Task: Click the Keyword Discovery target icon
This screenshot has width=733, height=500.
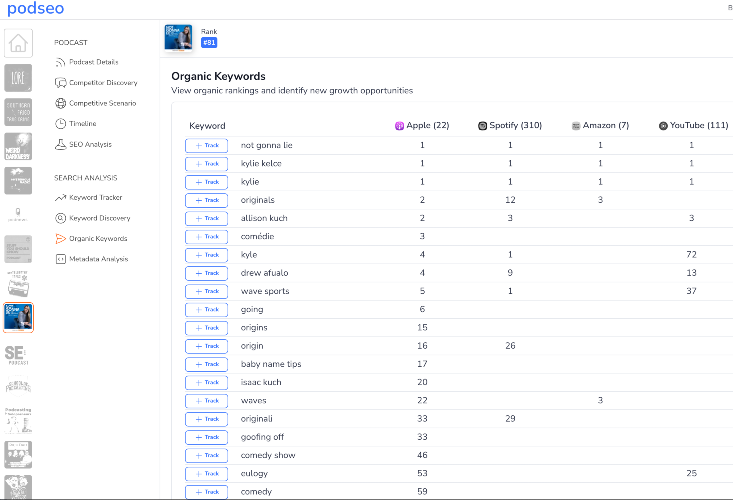Action: pyautogui.click(x=60, y=218)
